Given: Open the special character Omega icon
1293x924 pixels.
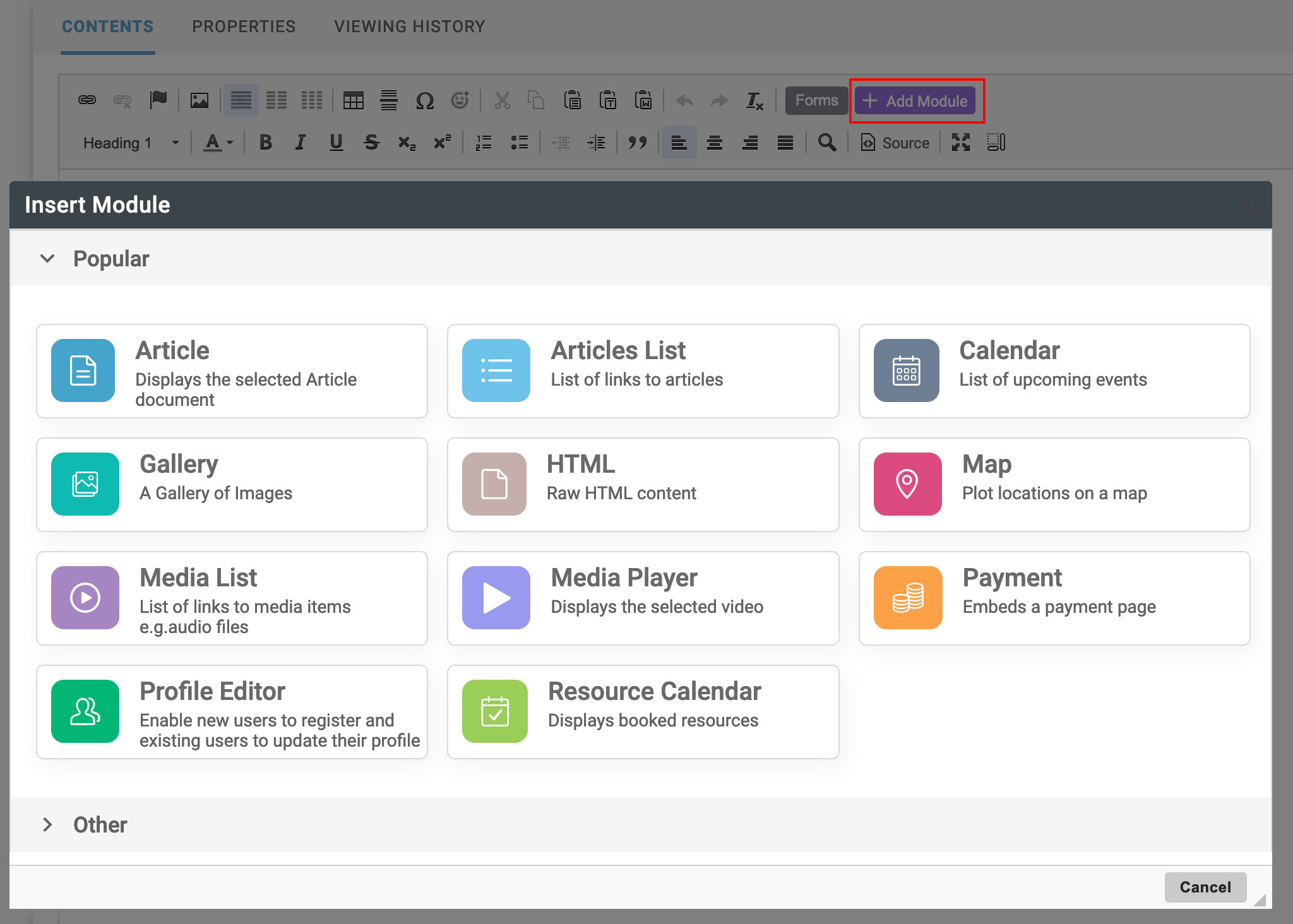Looking at the screenshot, I should pos(425,100).
